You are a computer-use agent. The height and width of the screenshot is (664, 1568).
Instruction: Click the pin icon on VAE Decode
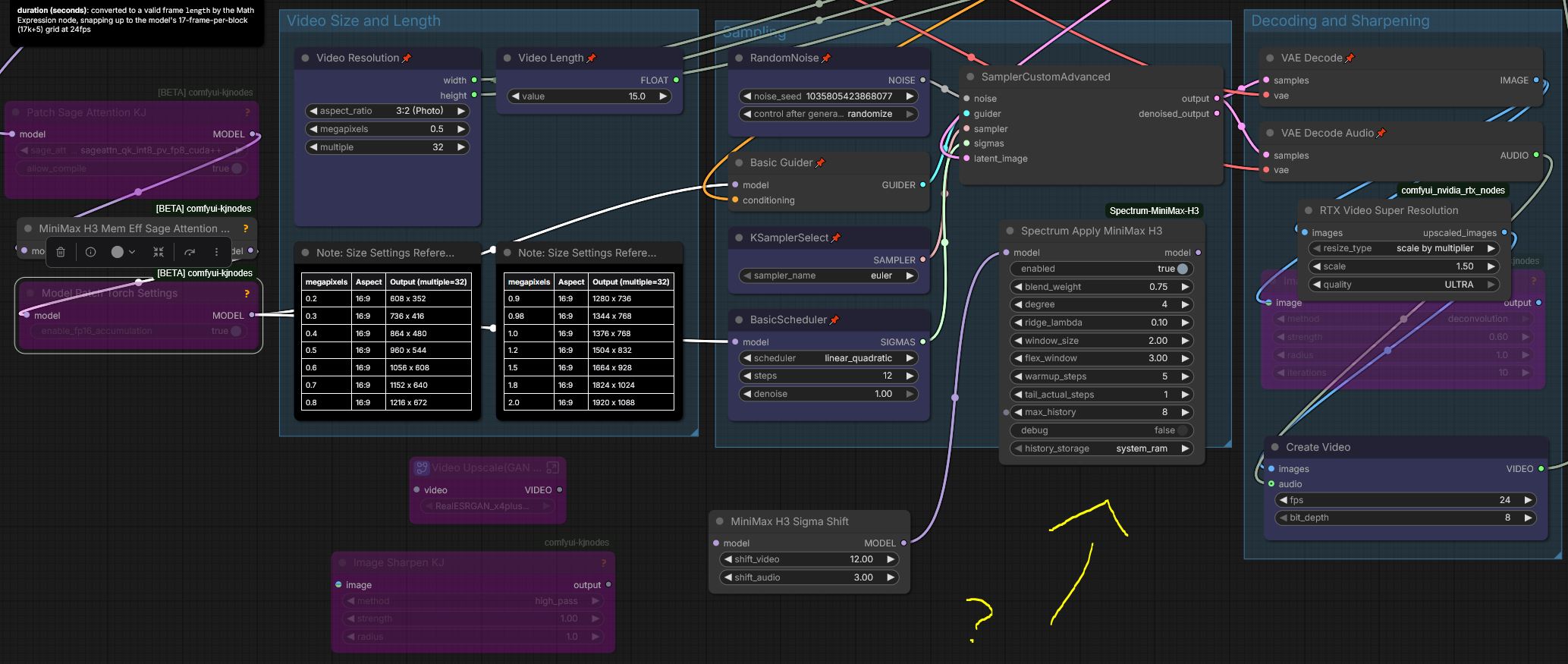pos(1350,58)
